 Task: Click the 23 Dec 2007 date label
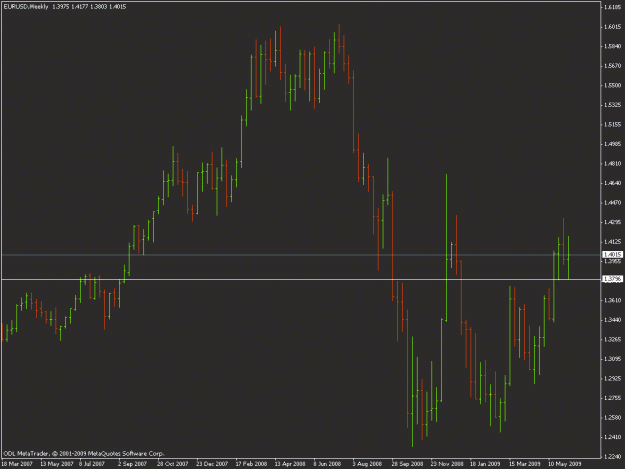pos(212,464)
